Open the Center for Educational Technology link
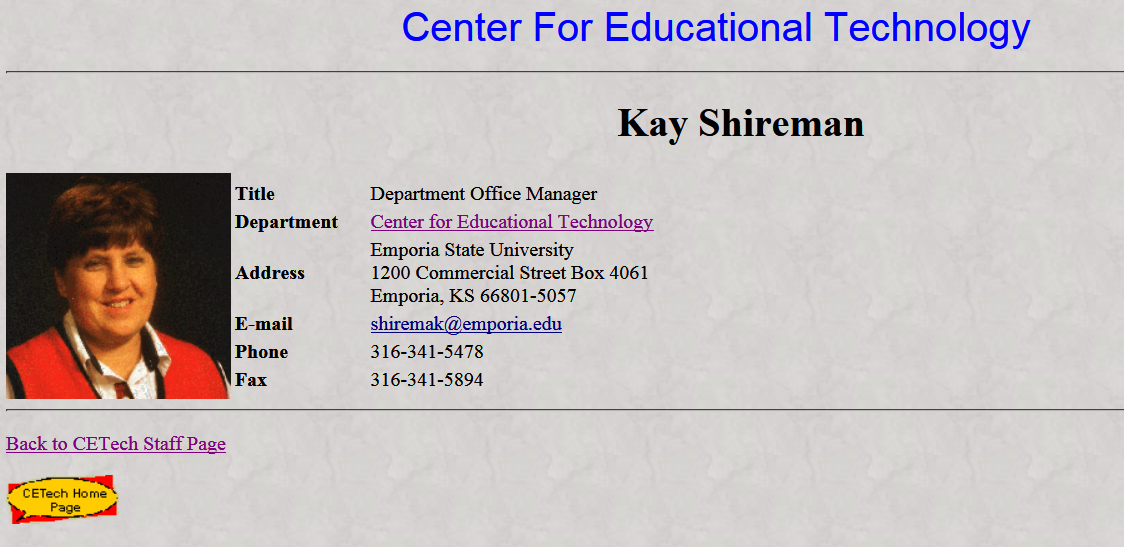The height and width of the screenshot is (547, 1124). pyautogui.click(x=512, y=222)
